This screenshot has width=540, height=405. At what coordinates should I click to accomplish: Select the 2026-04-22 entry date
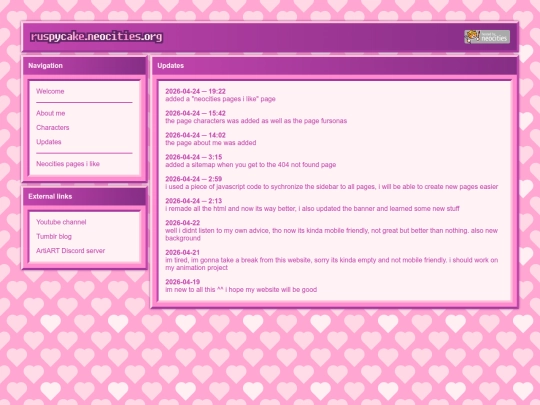tap(183, 223)
